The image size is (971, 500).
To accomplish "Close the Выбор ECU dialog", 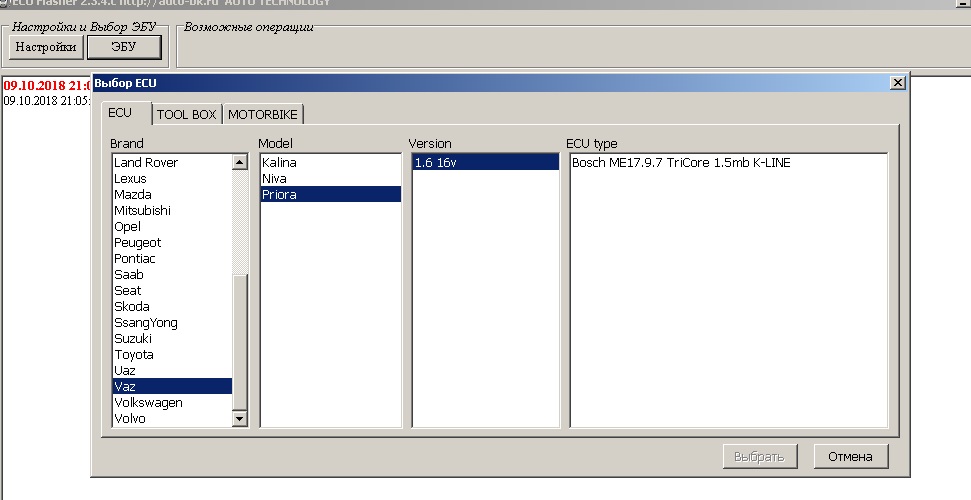I will click(x=897, y=82).
